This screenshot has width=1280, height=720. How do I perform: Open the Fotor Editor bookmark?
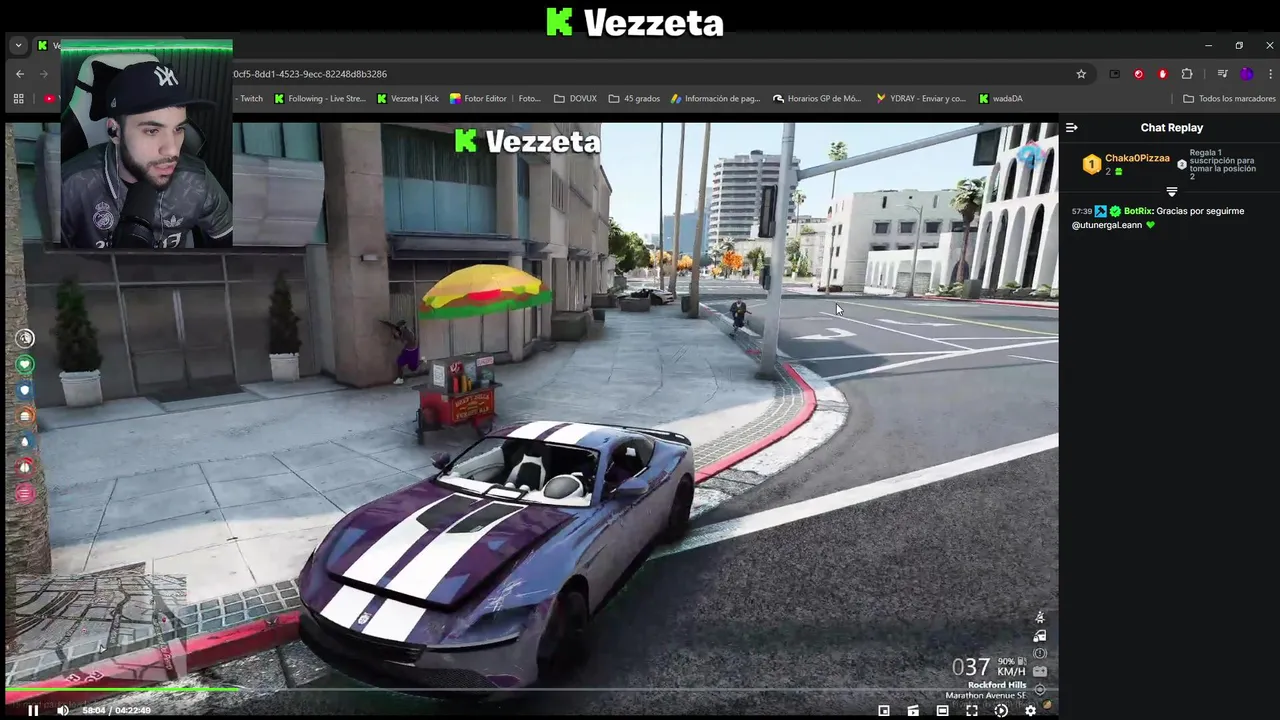click(478, 99)
